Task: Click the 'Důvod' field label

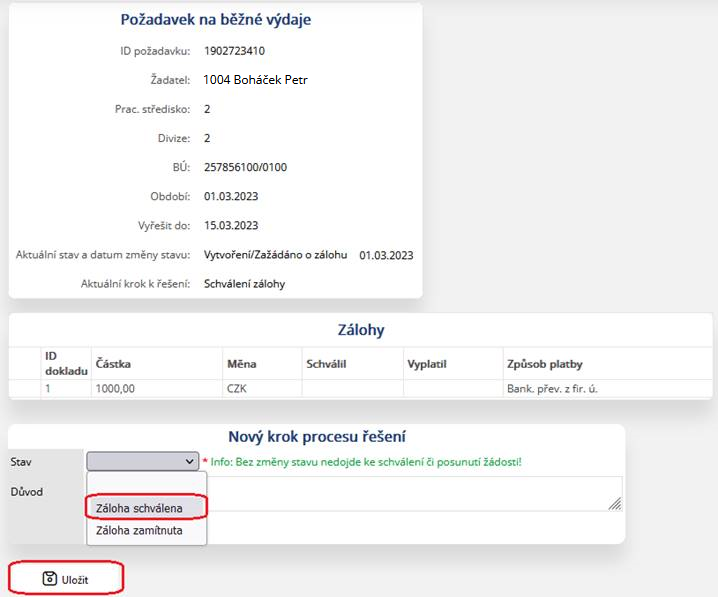Action: click(27, 492)
